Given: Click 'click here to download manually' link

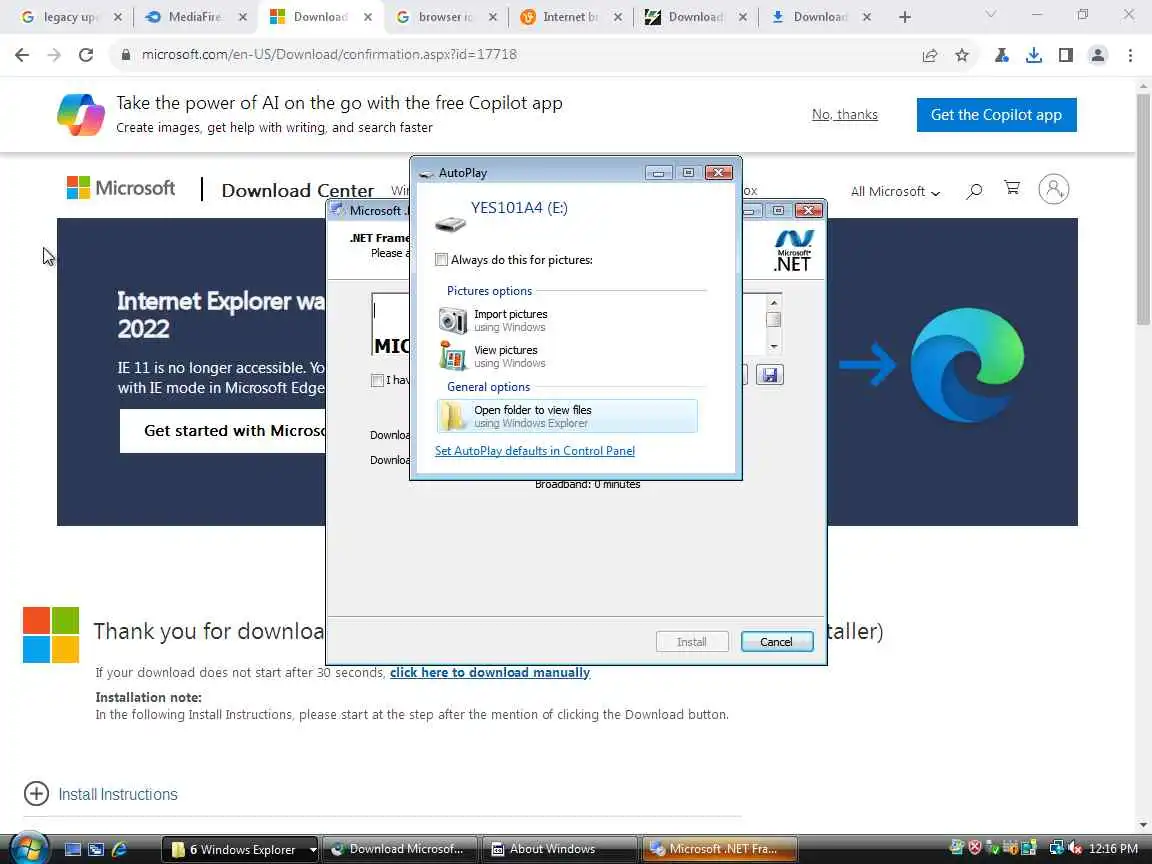Looking at the screenshot, I should 490,672.
